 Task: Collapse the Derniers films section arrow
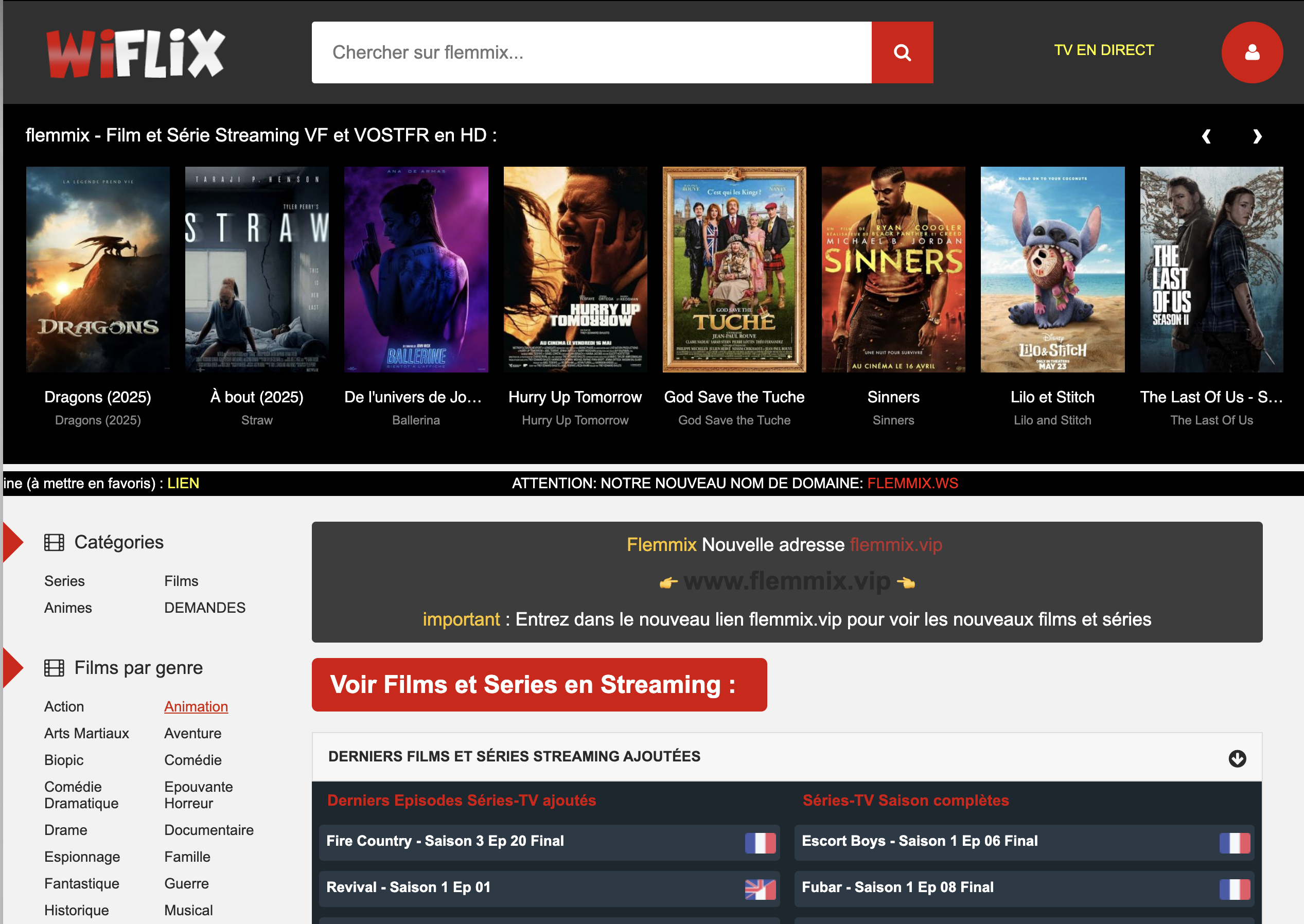(1237, 758)
